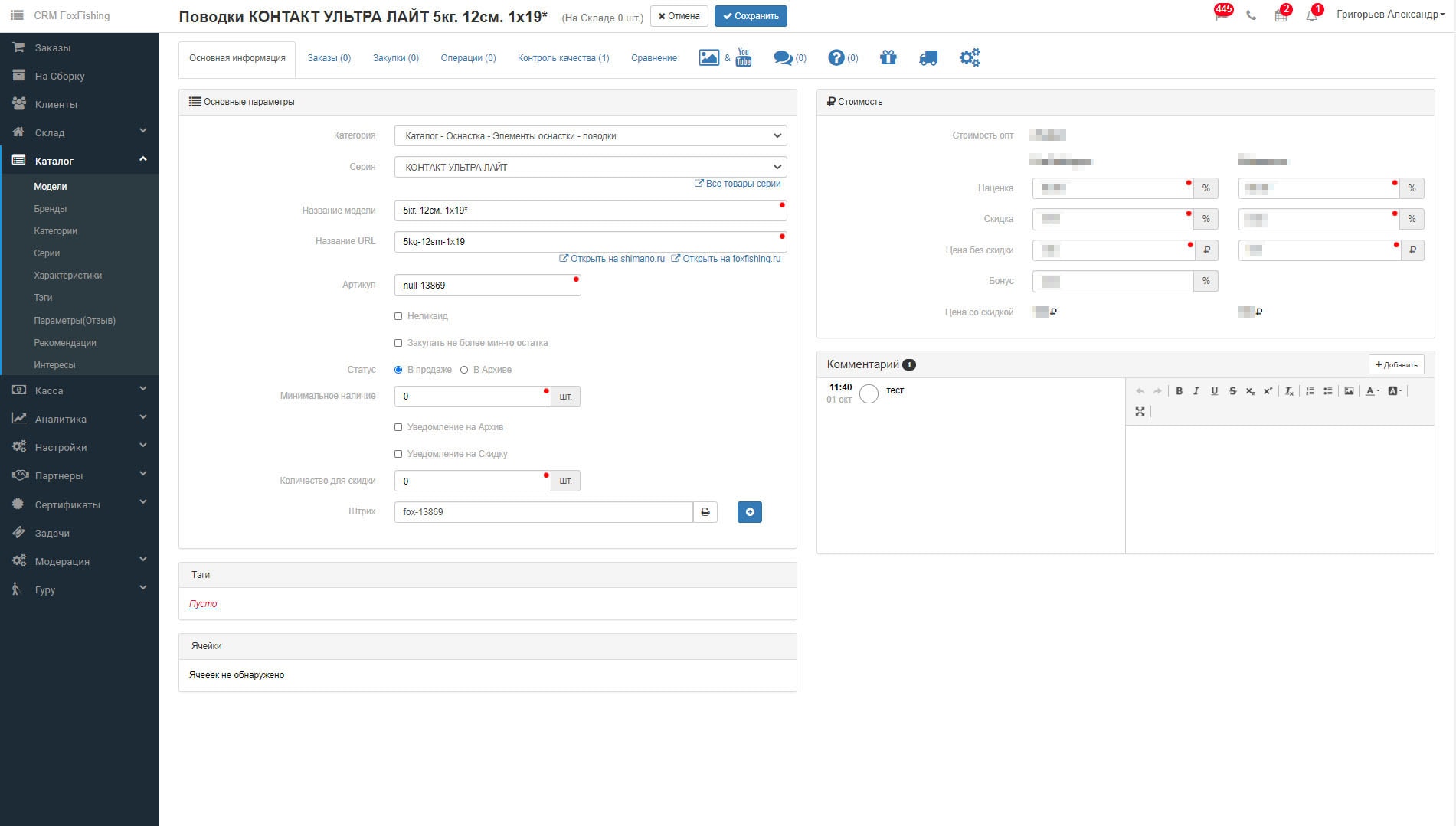Open Все товары серии link

tap(738, 184)
